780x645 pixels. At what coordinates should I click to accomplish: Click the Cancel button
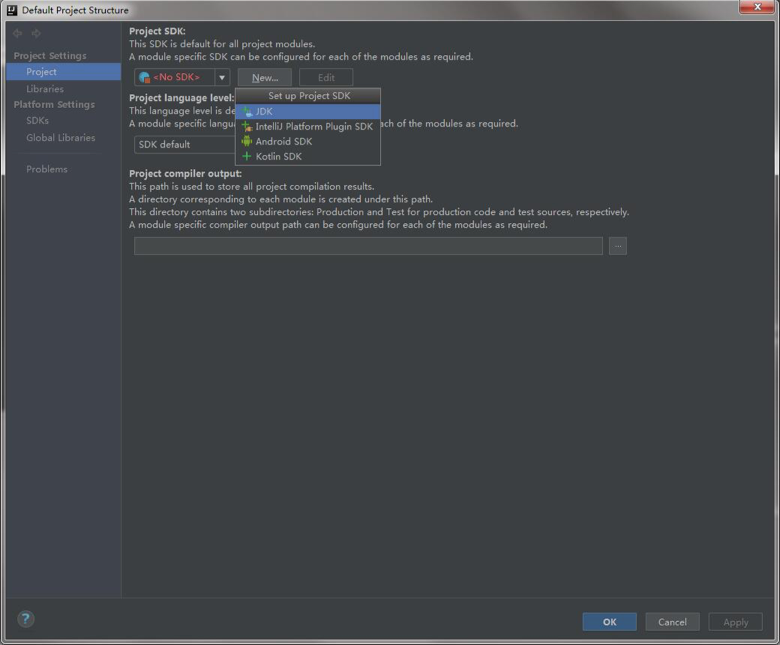[673, 622]
